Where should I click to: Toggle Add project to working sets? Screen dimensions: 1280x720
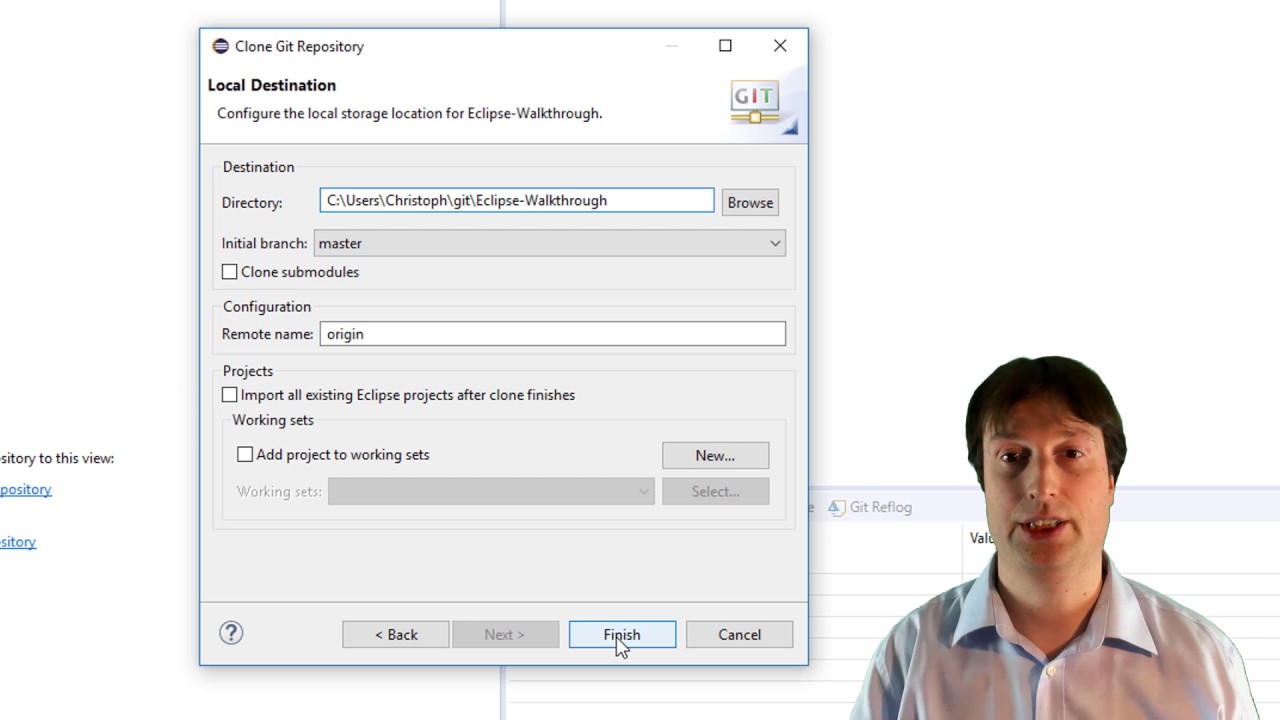coord(245,454)
